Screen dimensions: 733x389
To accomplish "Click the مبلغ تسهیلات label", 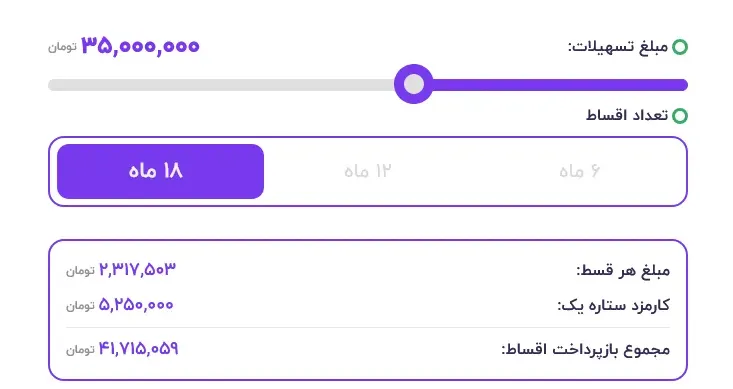I will (618, 47).
